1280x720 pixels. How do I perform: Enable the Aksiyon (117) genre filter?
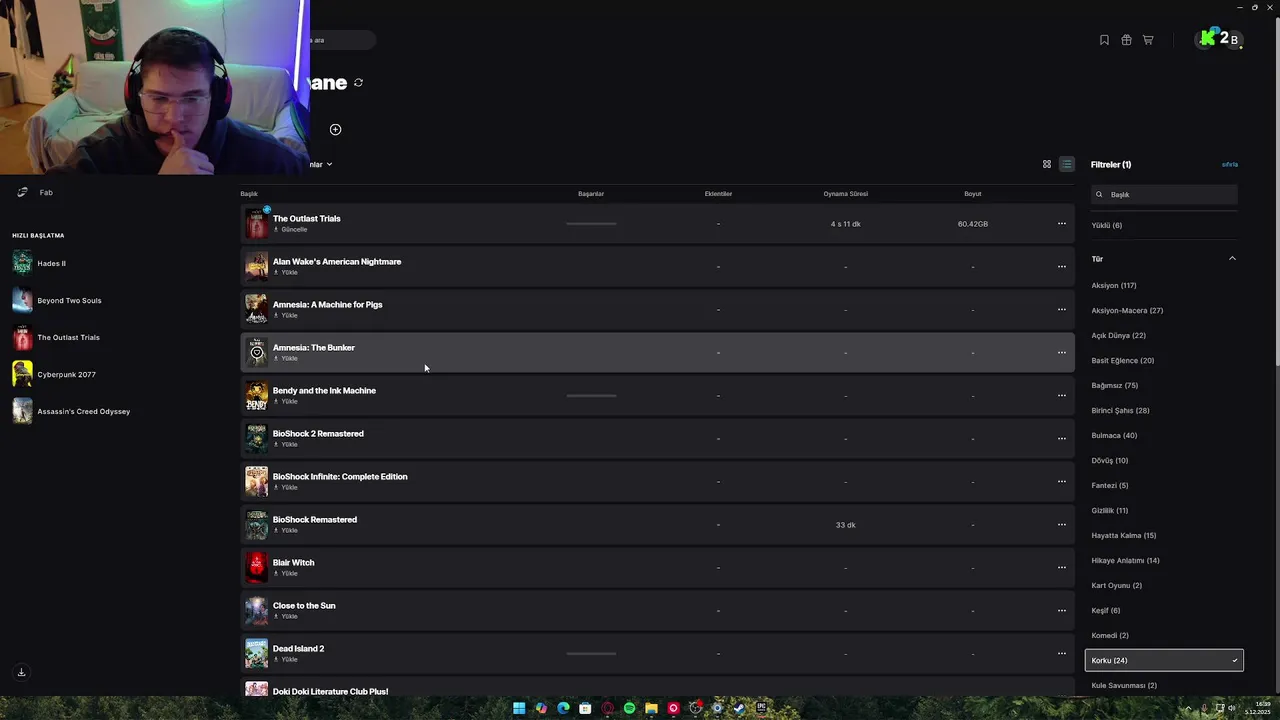1114,285
